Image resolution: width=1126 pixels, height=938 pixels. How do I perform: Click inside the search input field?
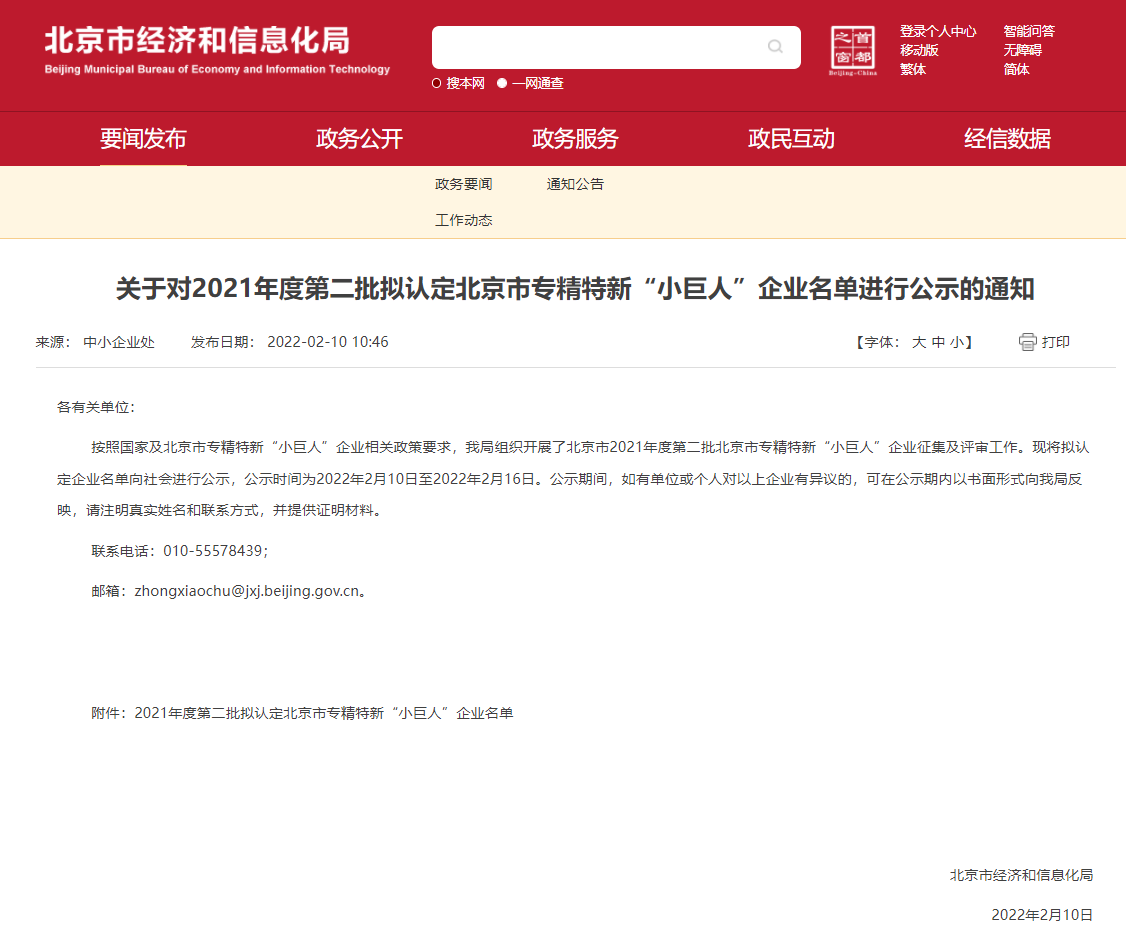click(595, 47)
